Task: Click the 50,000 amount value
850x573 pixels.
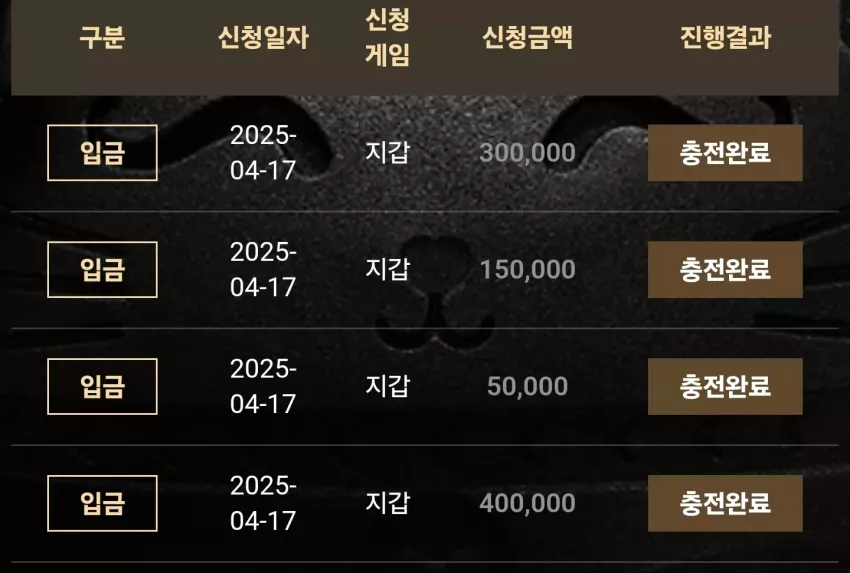Action: coord(527,386)
